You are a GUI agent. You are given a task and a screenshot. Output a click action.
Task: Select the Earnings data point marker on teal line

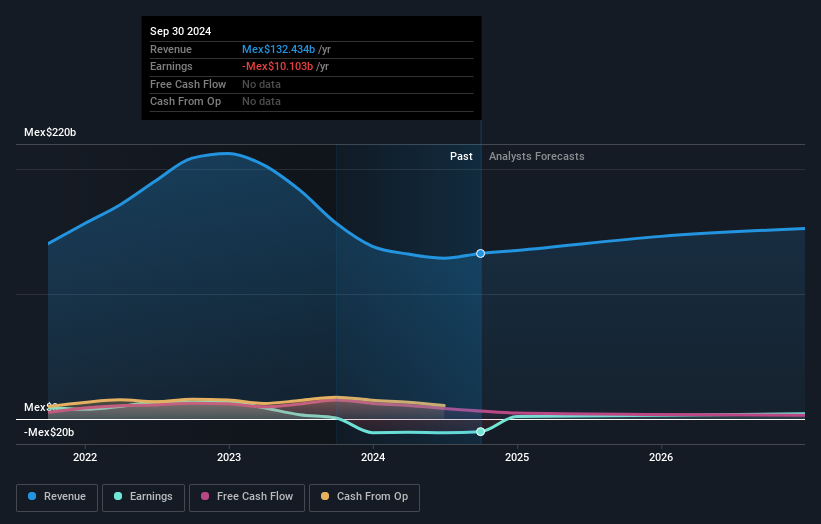coord(480,432)
